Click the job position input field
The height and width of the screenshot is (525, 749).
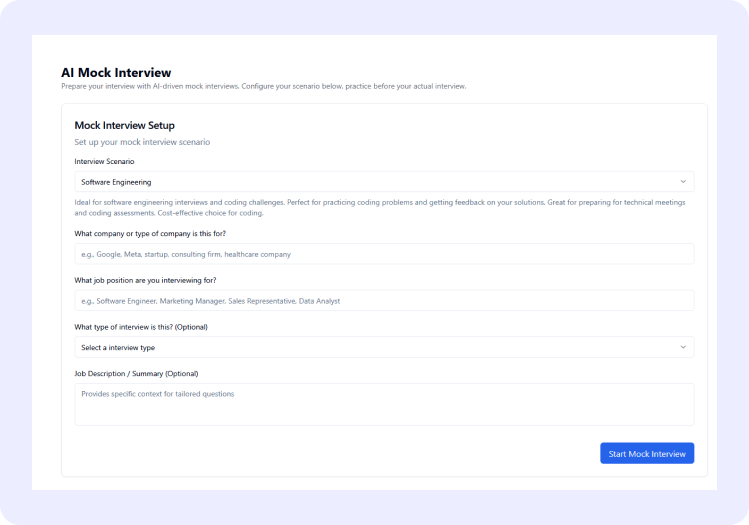click(384, 300)
